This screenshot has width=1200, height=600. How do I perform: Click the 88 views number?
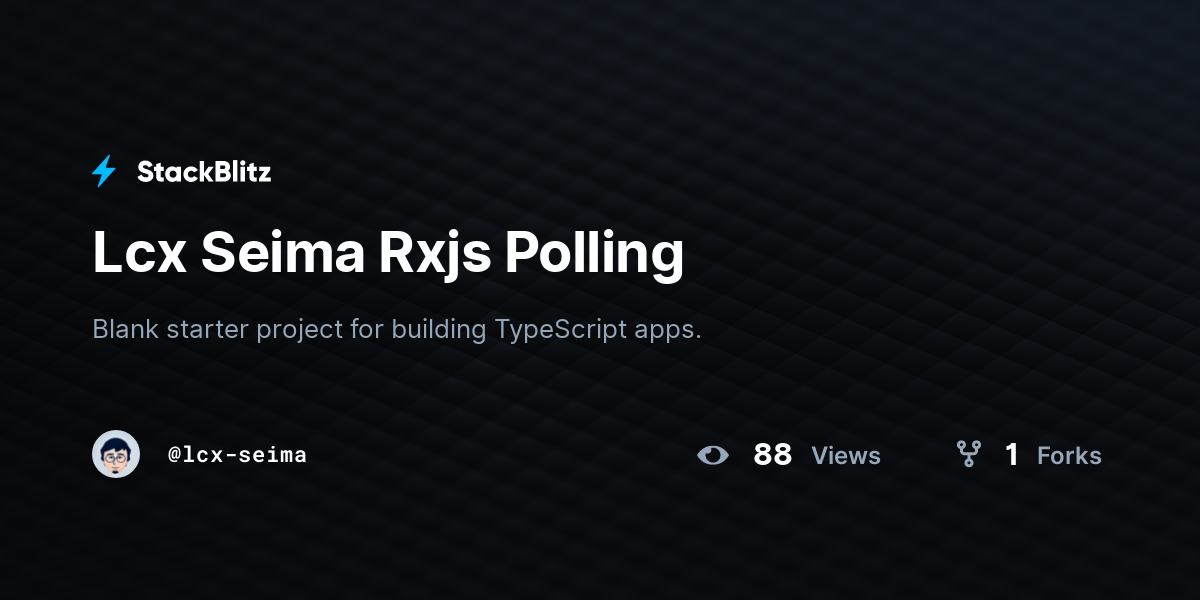click(x=773, y=455)
